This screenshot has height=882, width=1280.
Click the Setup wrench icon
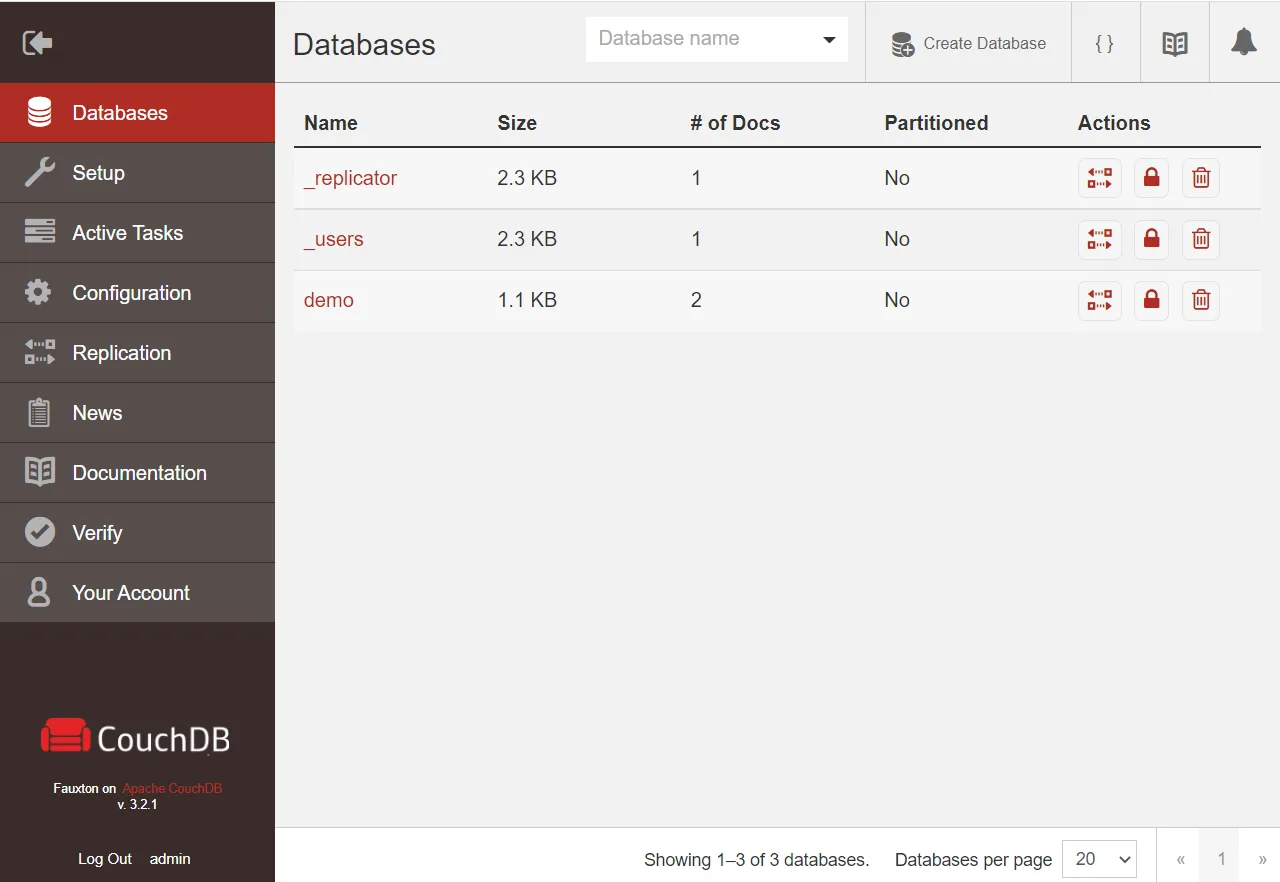pyautogui.click(x=39, y=173)
